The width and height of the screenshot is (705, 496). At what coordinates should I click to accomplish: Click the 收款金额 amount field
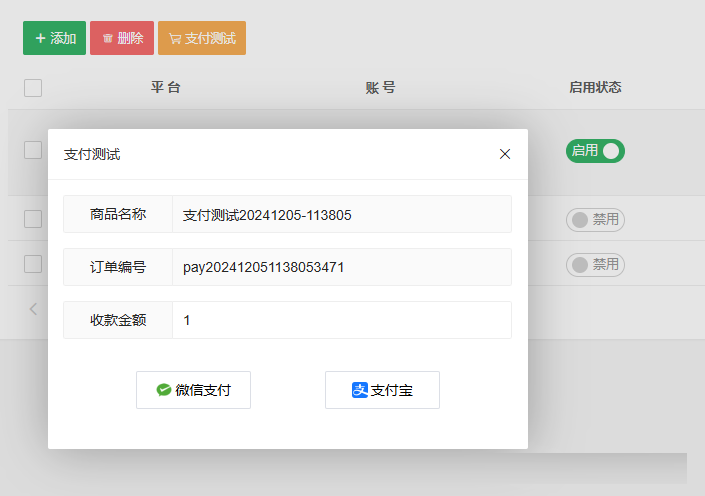341,320
